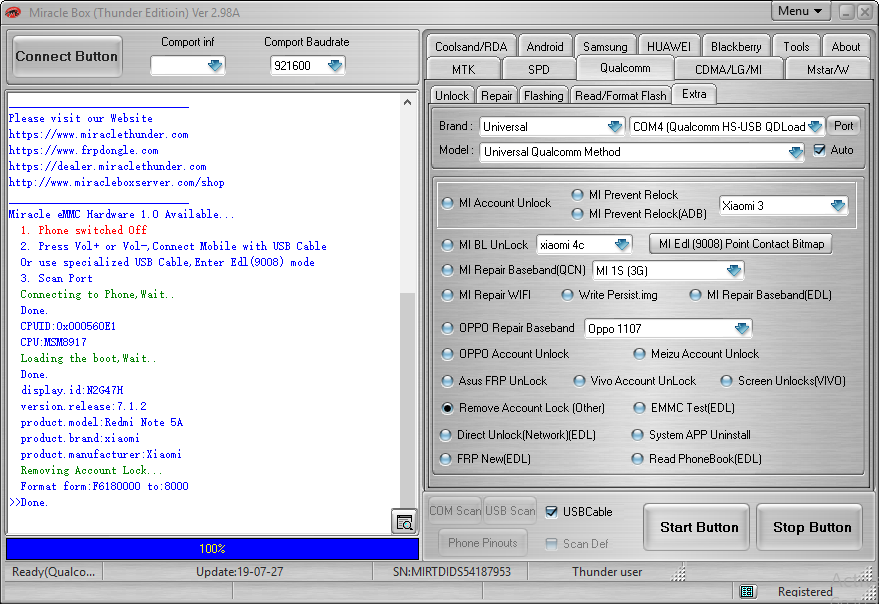Select Meizu Account Unlock option
Screen dimensions: 879x604
coord(639,354)
